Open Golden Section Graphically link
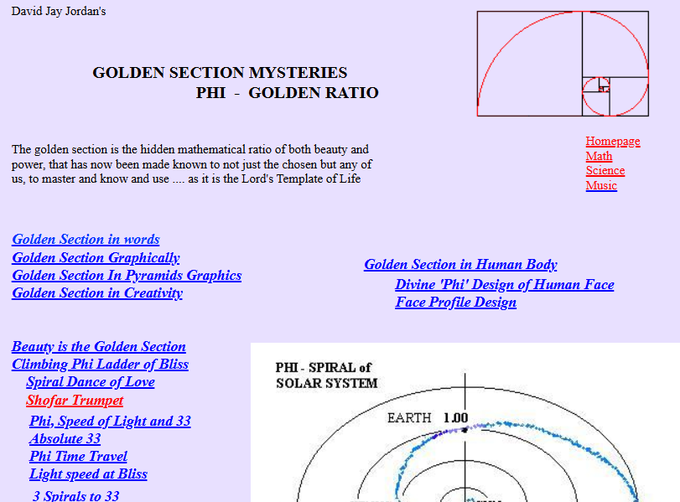The height and width of the screenshot is (502, 680). pyautogui.click(x=95, y=258)
